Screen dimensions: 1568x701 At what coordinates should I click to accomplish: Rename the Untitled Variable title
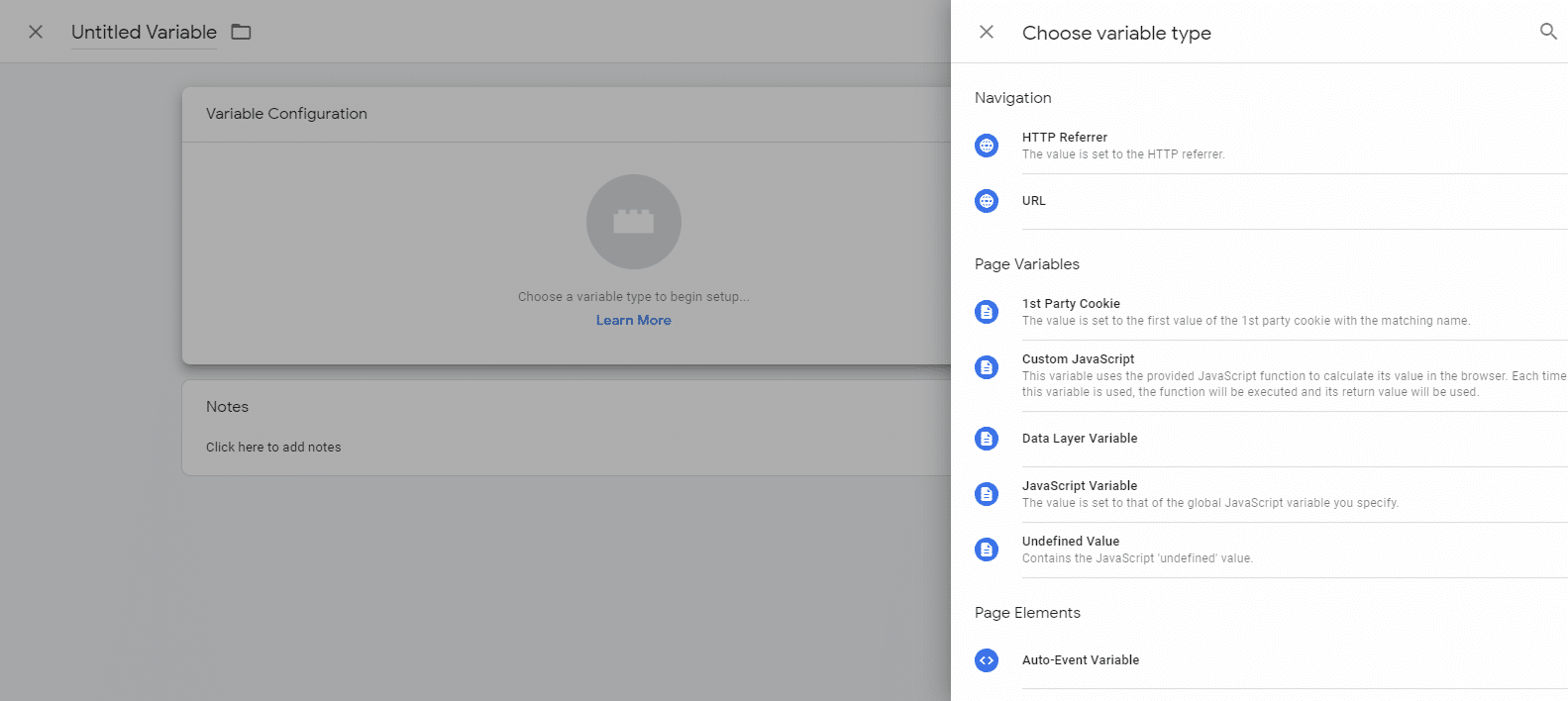[144, 32]
